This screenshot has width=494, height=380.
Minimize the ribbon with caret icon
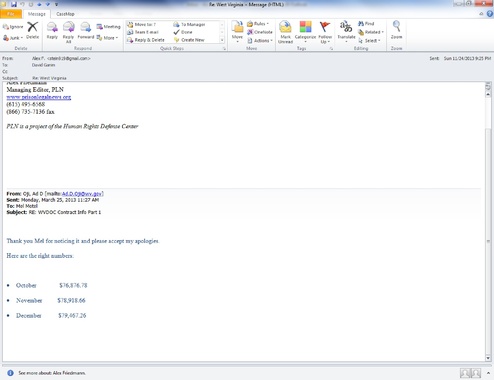click(x=481, y=14)
